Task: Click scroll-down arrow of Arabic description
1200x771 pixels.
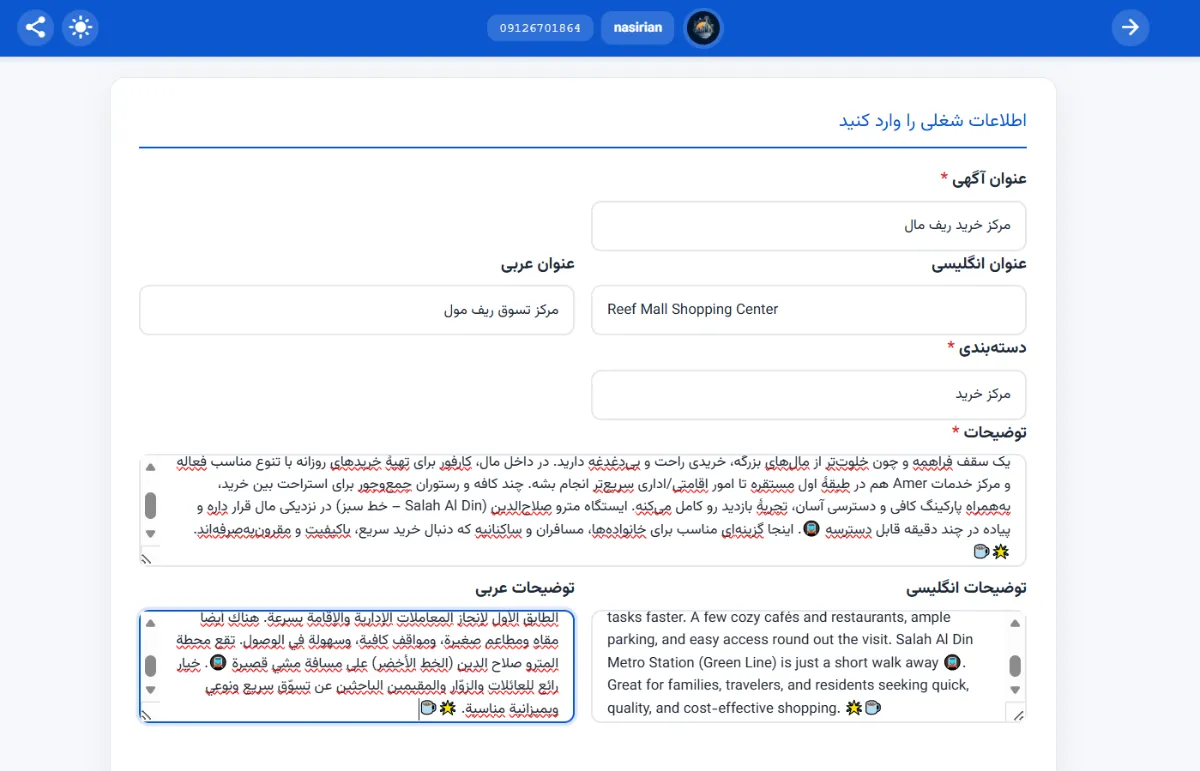Action: (150, 690)
